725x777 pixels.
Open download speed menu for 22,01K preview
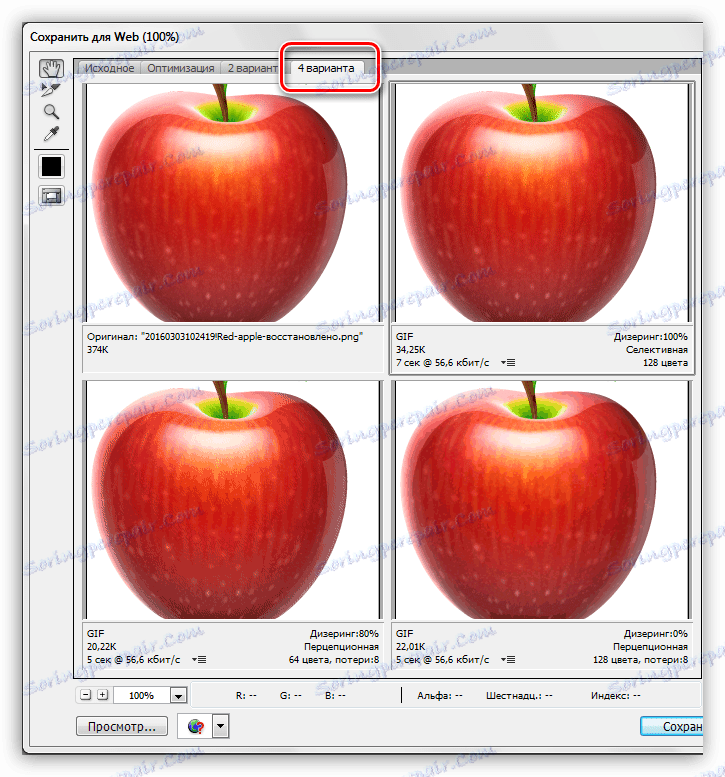(507, 660)
